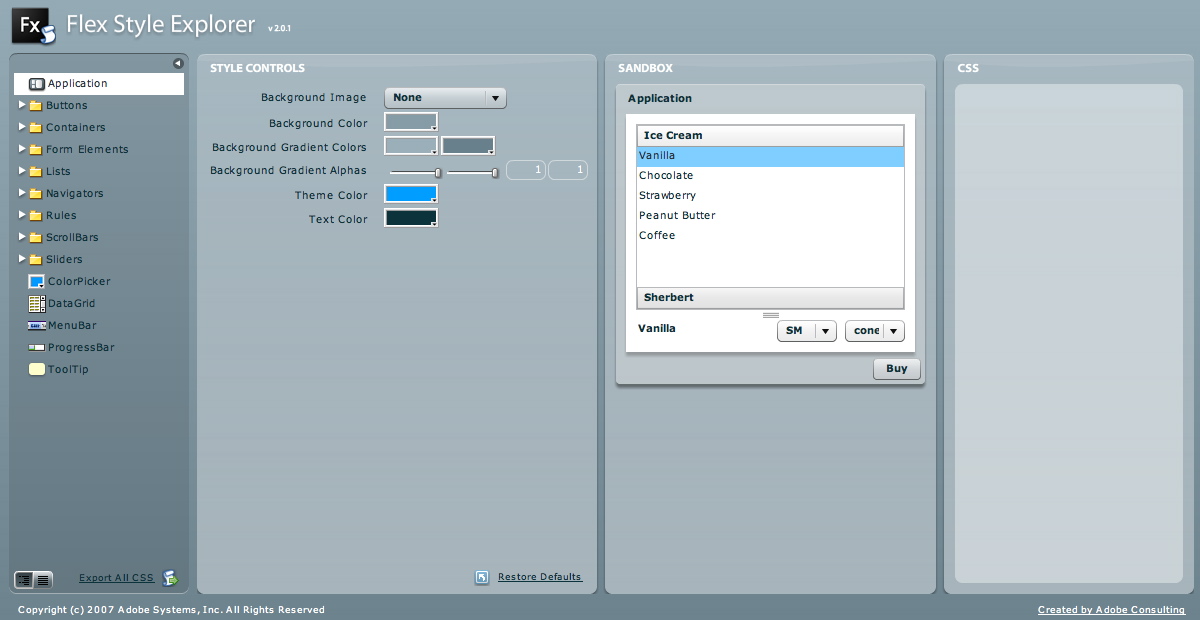Collapse the navigation panel with the arrow icon
The width and height of the screenshot is (1200, 620).
(178, 63)
